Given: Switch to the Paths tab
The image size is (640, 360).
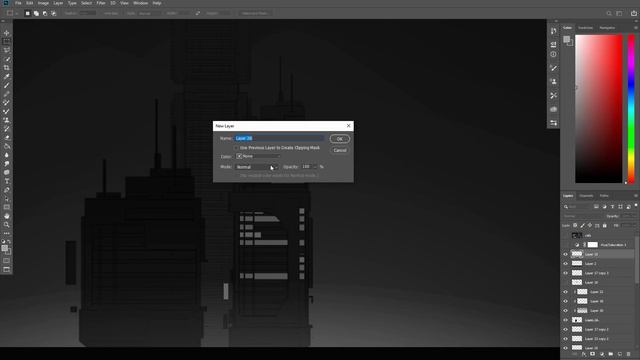Looking at the screenshot, I should point(604,196).
